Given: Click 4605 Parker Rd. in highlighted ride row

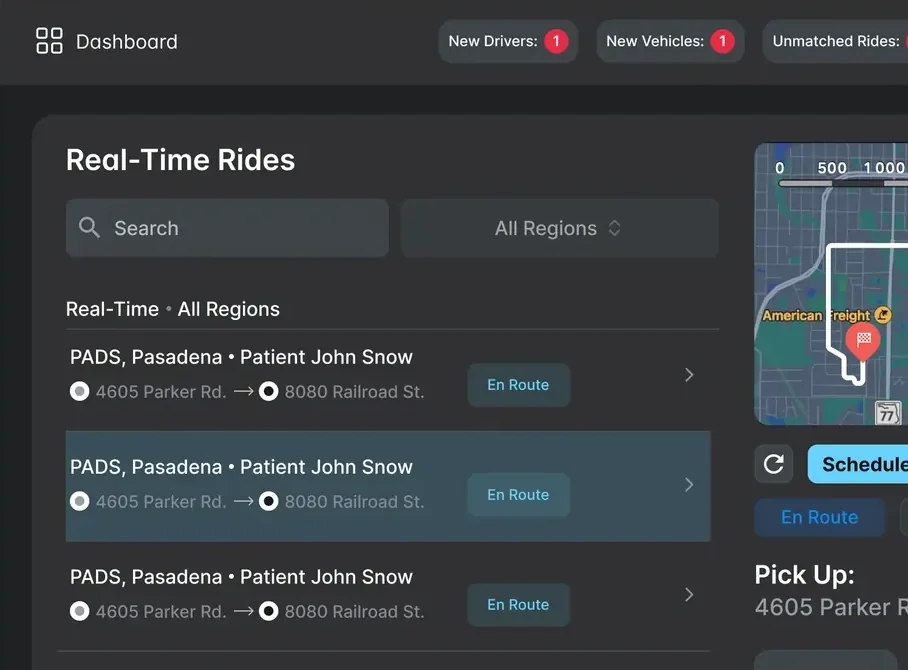Looking at the screenshot, I should coord(161,502).
